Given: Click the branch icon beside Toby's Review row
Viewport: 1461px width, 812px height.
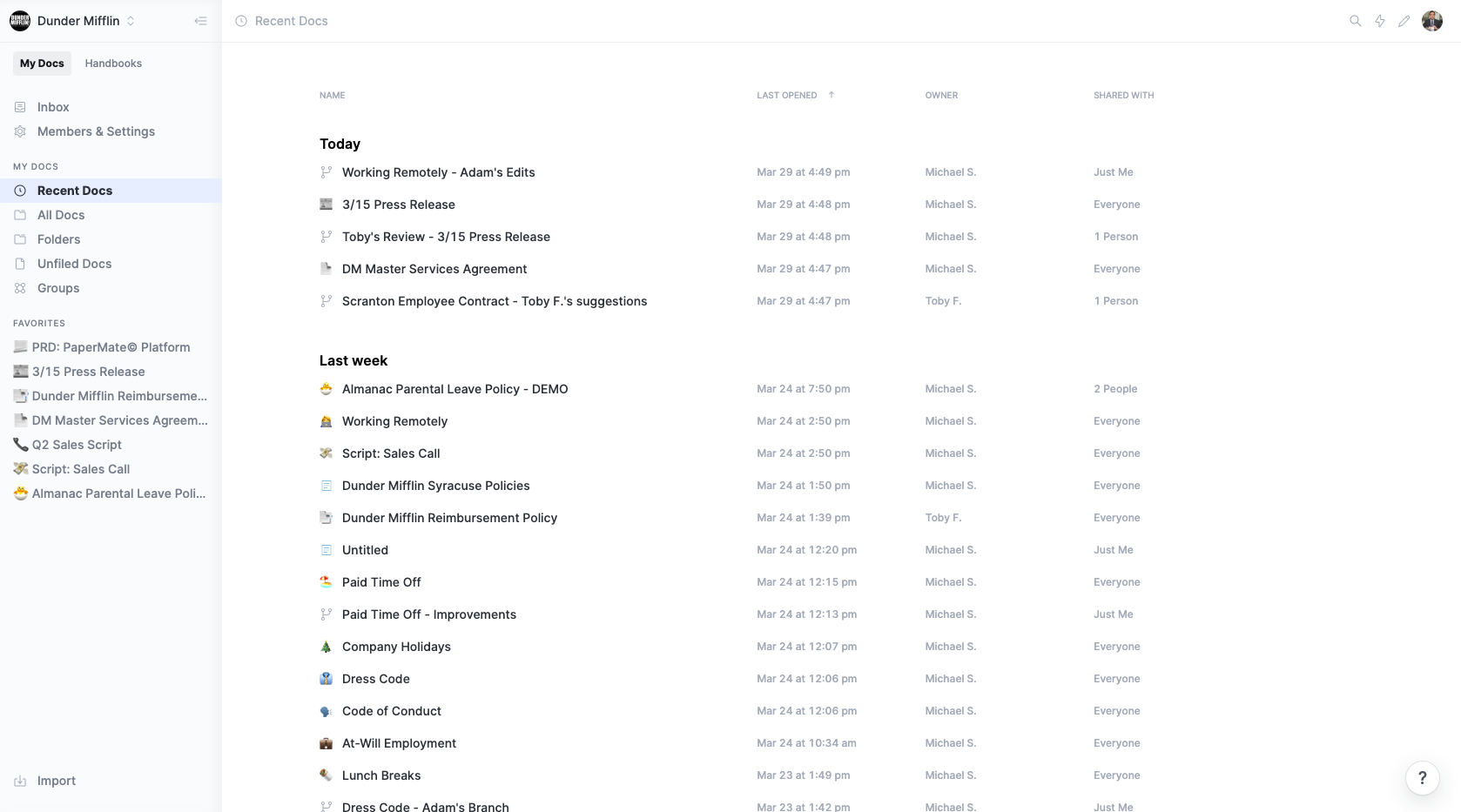Looking at the screenshot, I should click(327, 237).
